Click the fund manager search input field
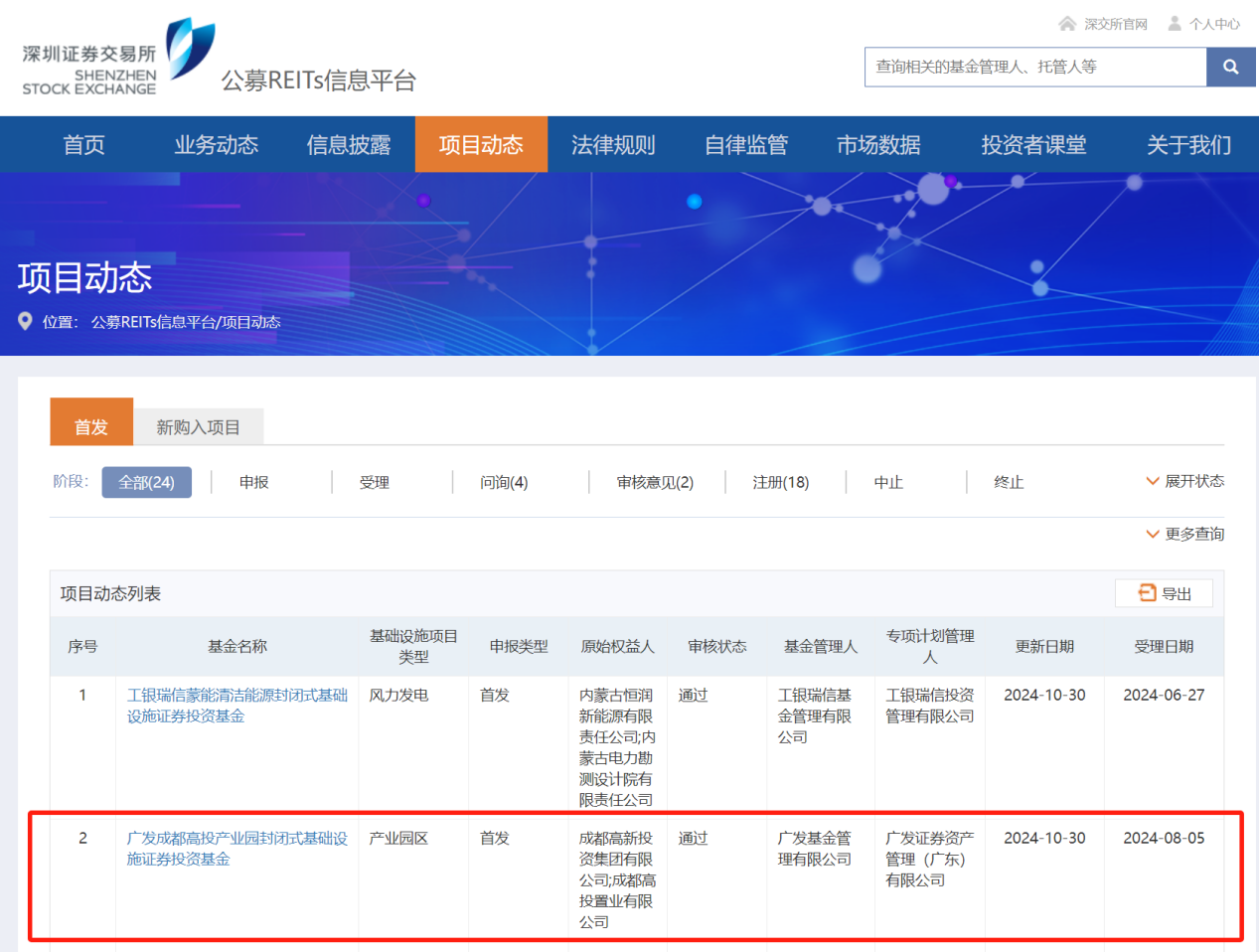 (x=1034, y=68)
